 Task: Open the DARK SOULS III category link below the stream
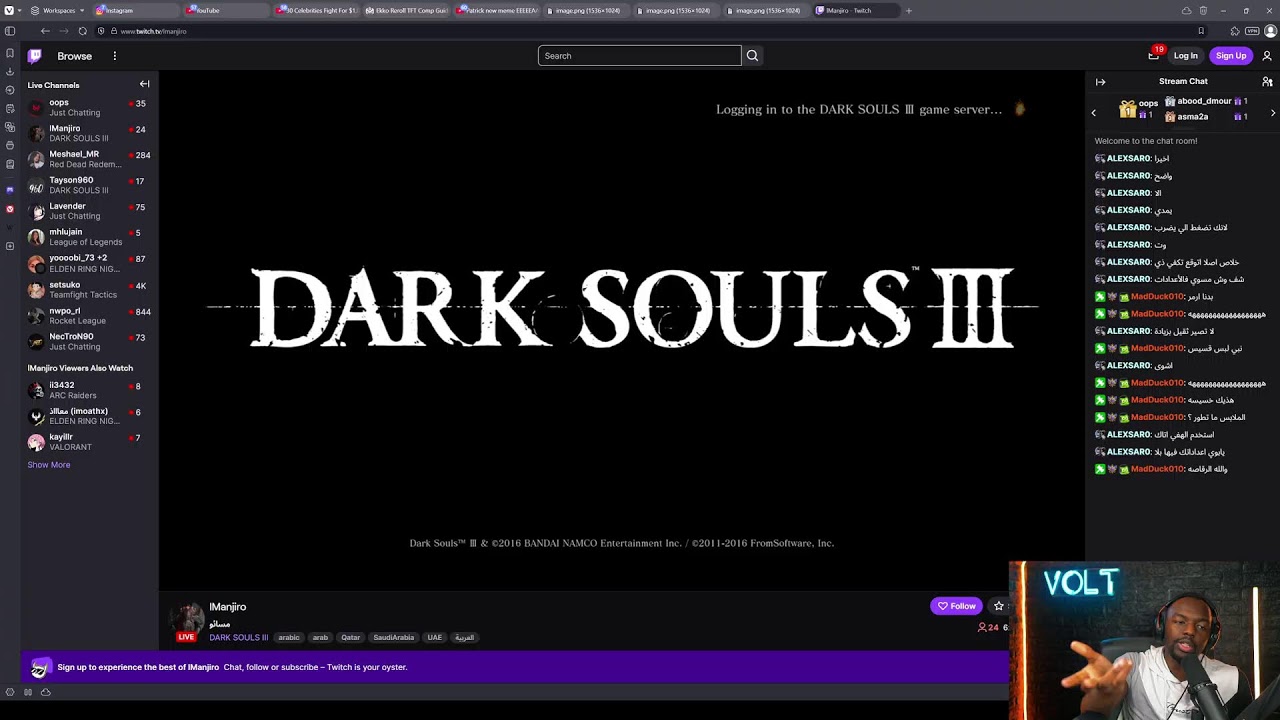point(238,637)
